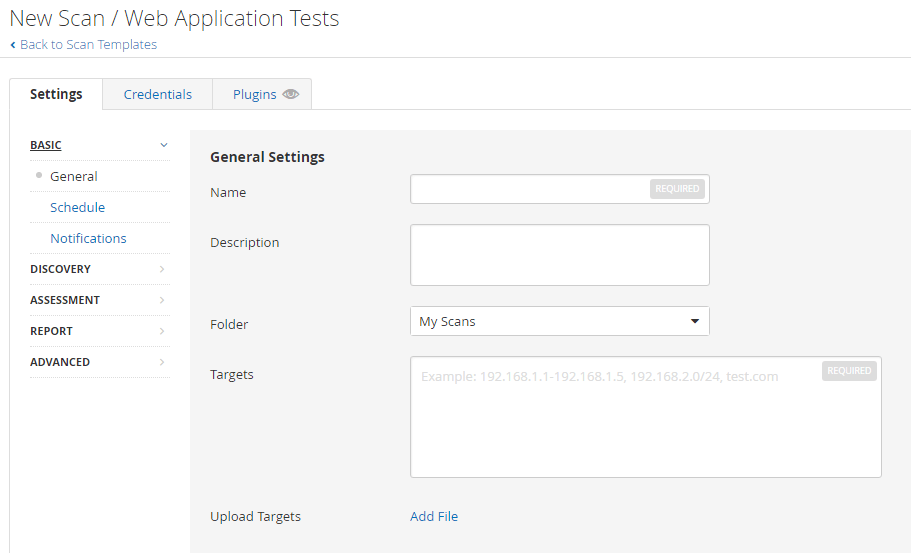Click inside the Targets text box
This screenshot has height=553, width=911.
[x=645, y=425]
